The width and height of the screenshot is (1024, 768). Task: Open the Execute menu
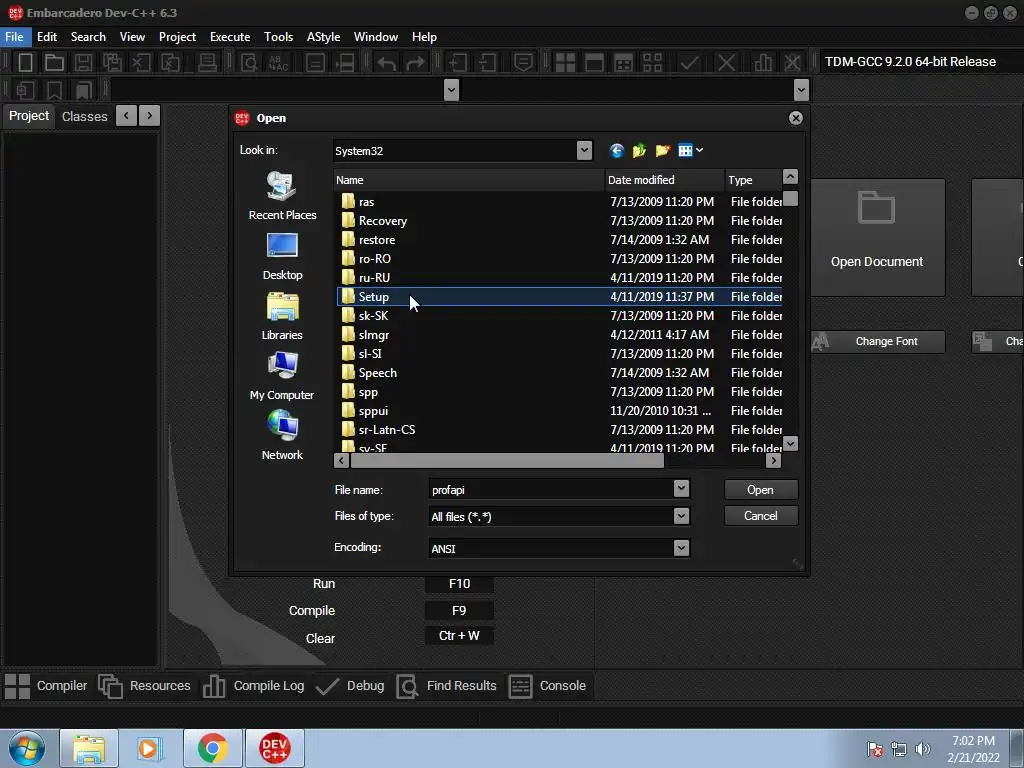pos(230,37)
